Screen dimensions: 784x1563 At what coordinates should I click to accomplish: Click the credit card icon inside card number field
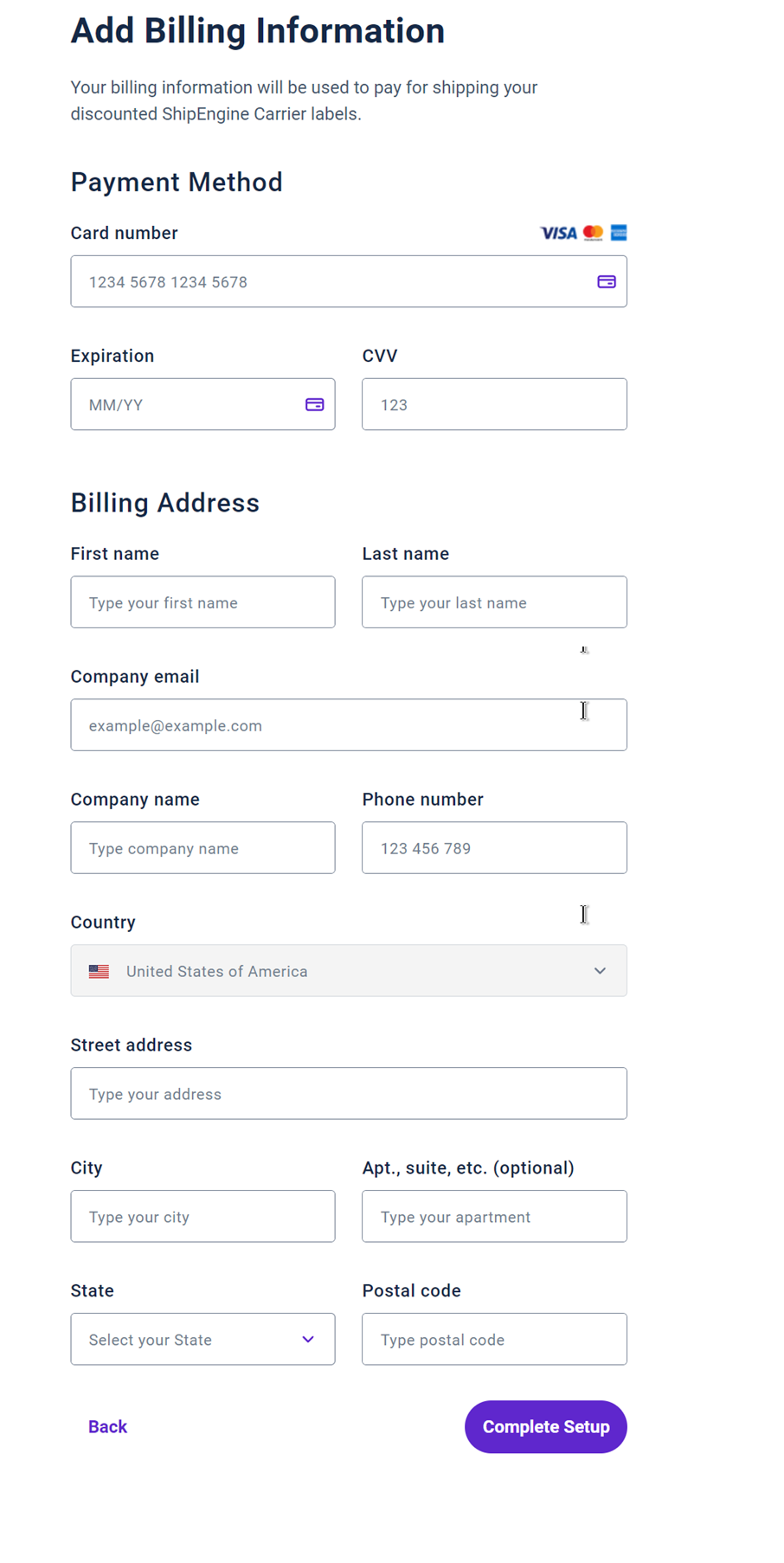pos(606,281)
